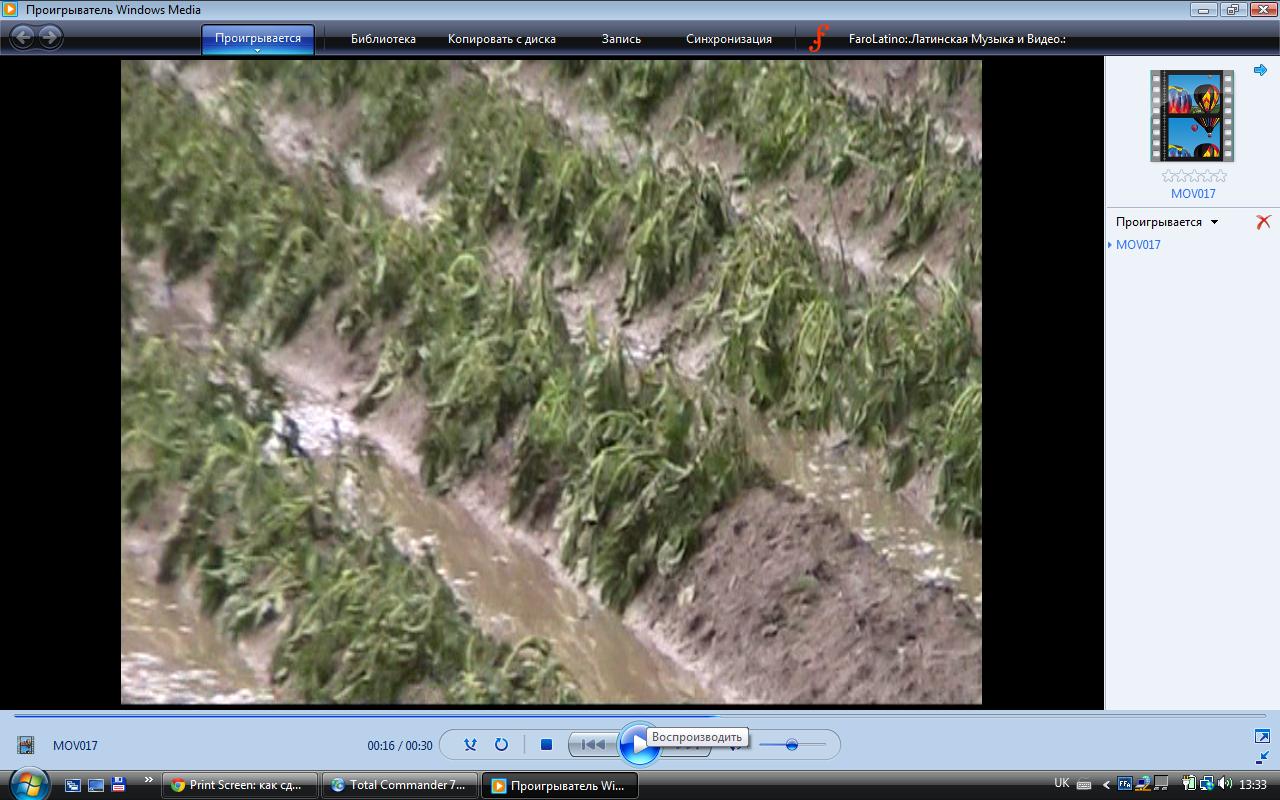Click the film strip icon beside MOV017
The image size is (1280, 800).
point(26,745)
